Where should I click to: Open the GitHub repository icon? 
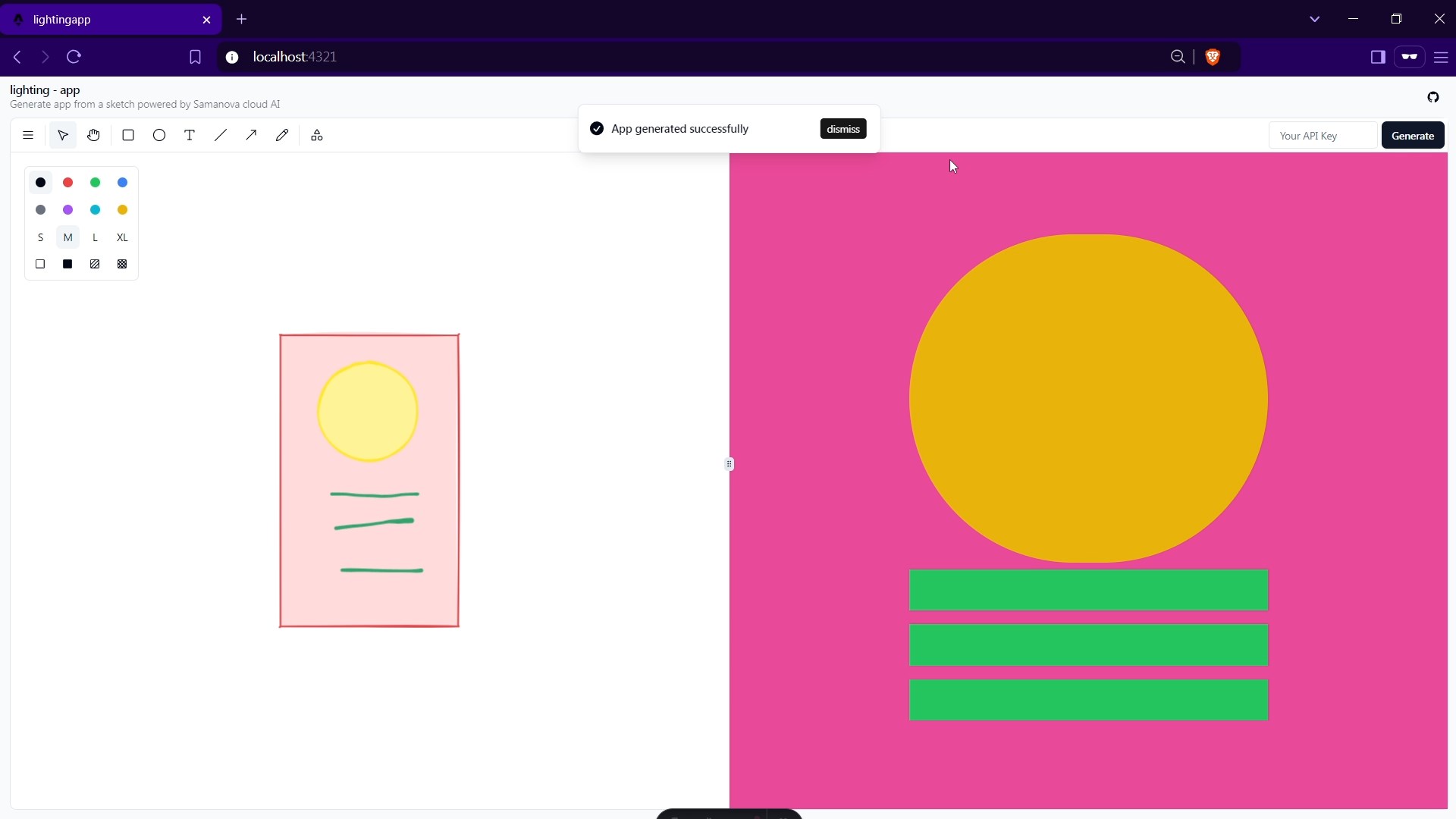click(1433, 97)
